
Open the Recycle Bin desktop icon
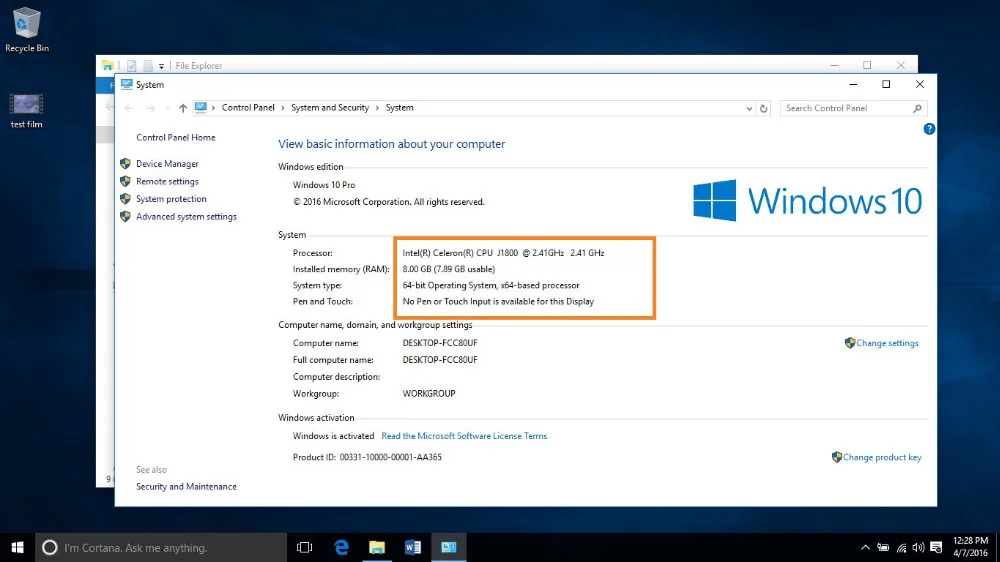26,29
